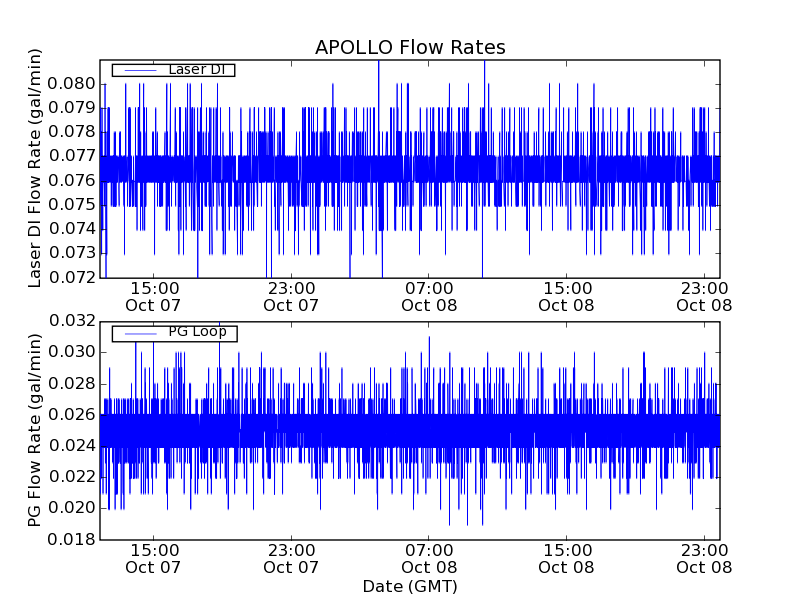Select "23:00 Oct 07" under the PG Loop plot
The width and height of the screenshot is (800, 600).
click(x=291, y=559)
